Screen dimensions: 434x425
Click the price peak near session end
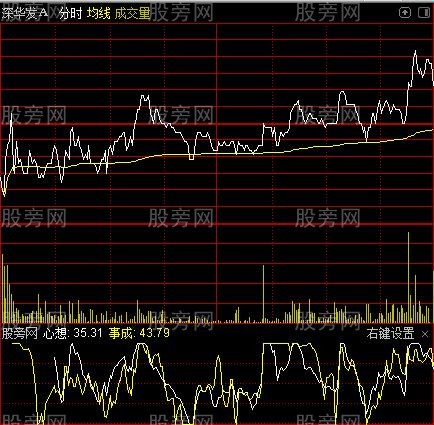(415, 51)
